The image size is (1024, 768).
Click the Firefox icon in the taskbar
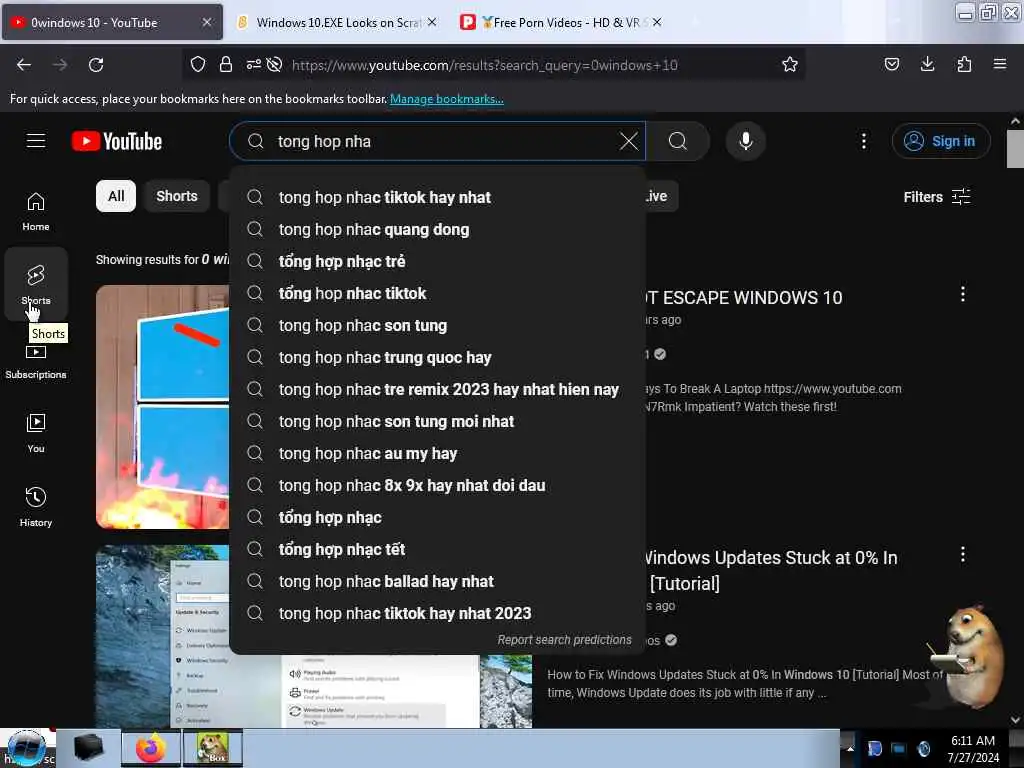[x=150, y=748]
